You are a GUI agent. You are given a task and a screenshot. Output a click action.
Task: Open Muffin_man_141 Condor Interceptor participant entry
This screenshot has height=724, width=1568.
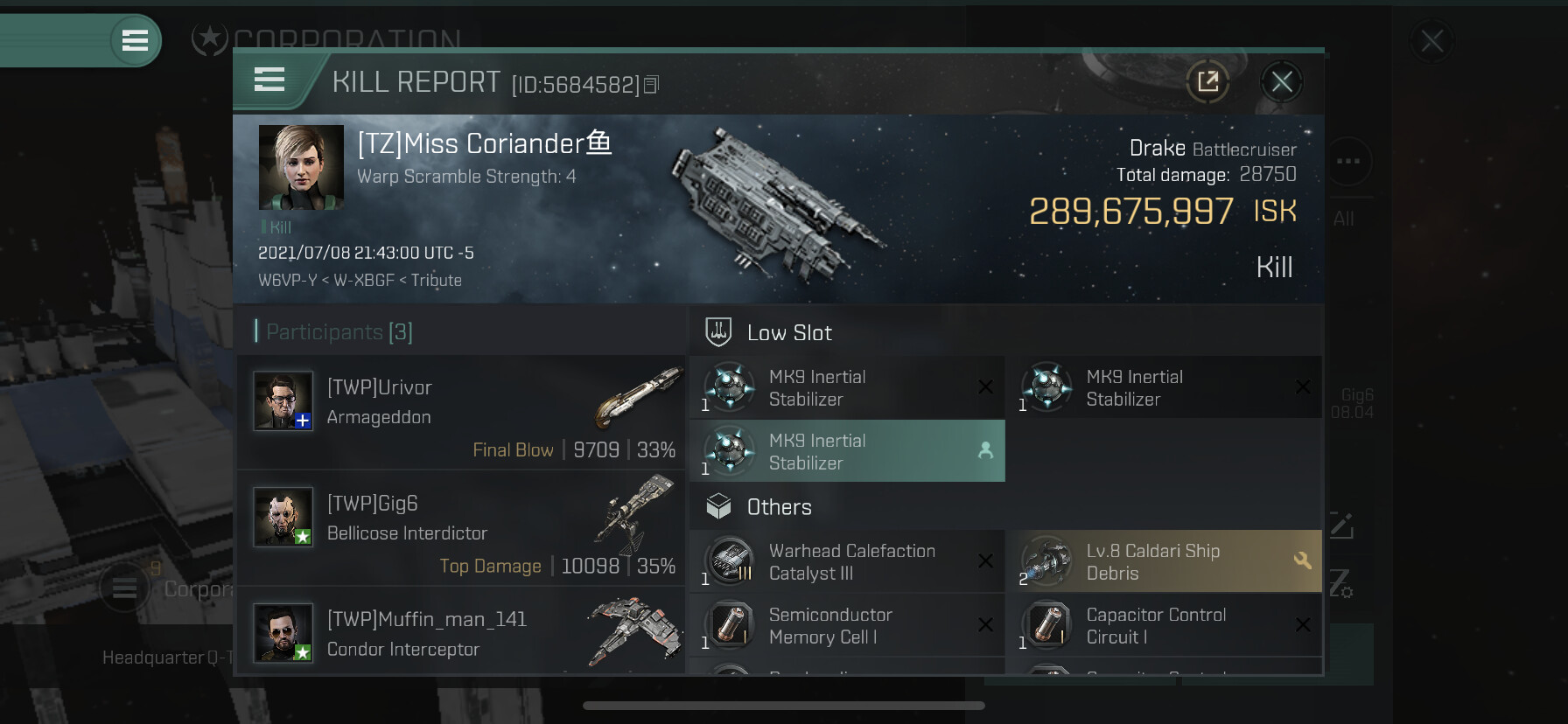coord(461,633)
